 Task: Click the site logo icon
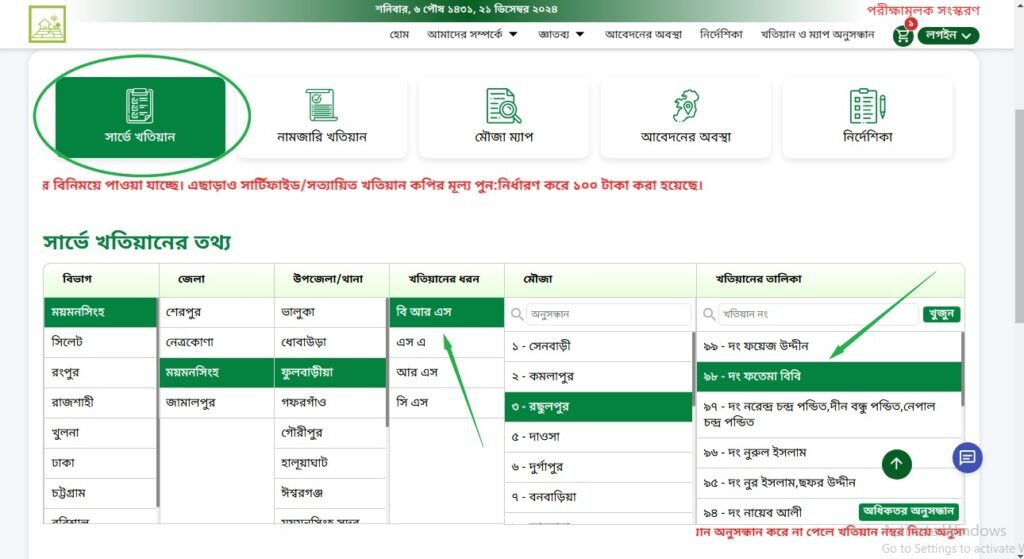click(47, 24)
